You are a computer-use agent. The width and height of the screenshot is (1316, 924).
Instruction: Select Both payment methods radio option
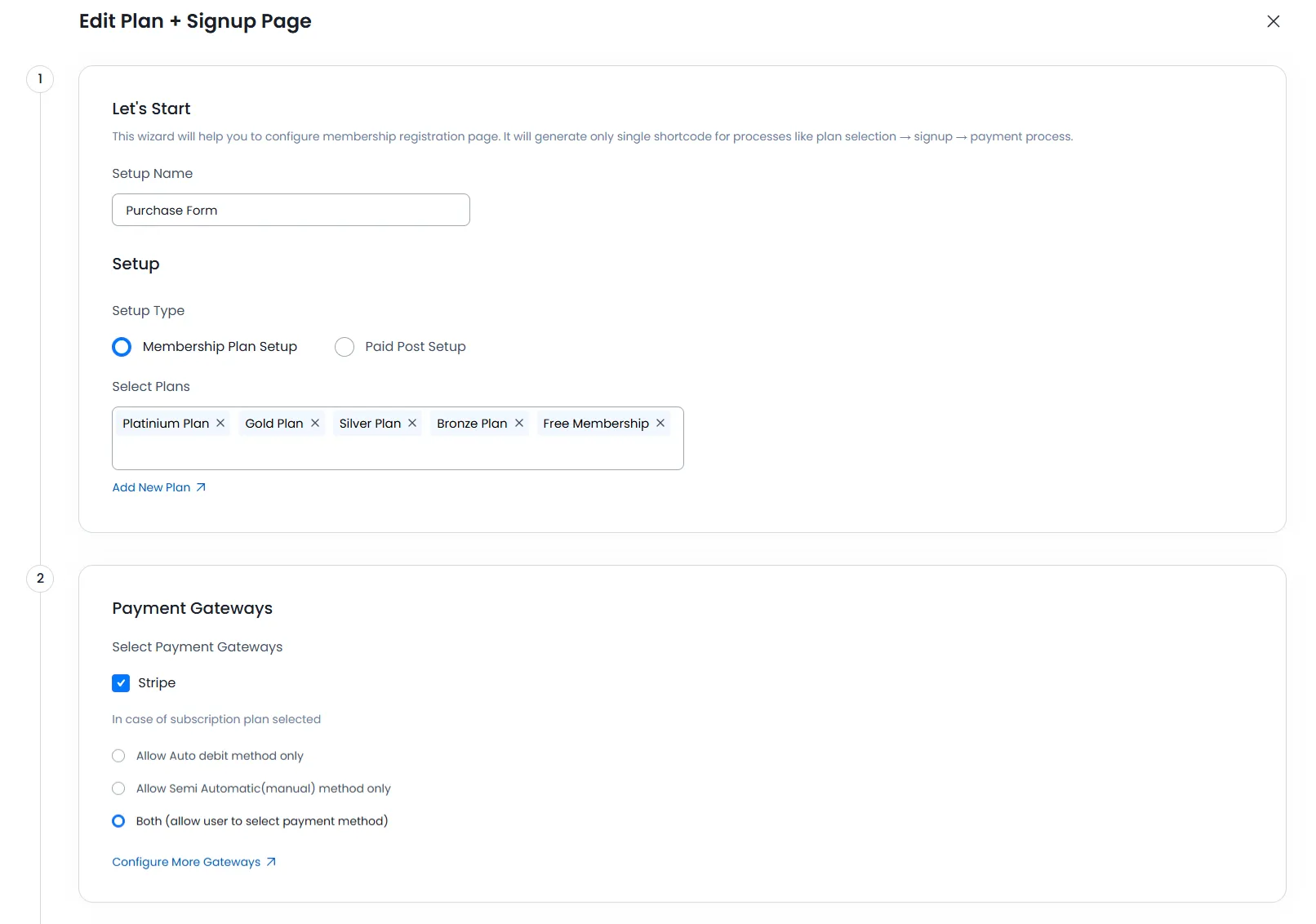[119, 821]
